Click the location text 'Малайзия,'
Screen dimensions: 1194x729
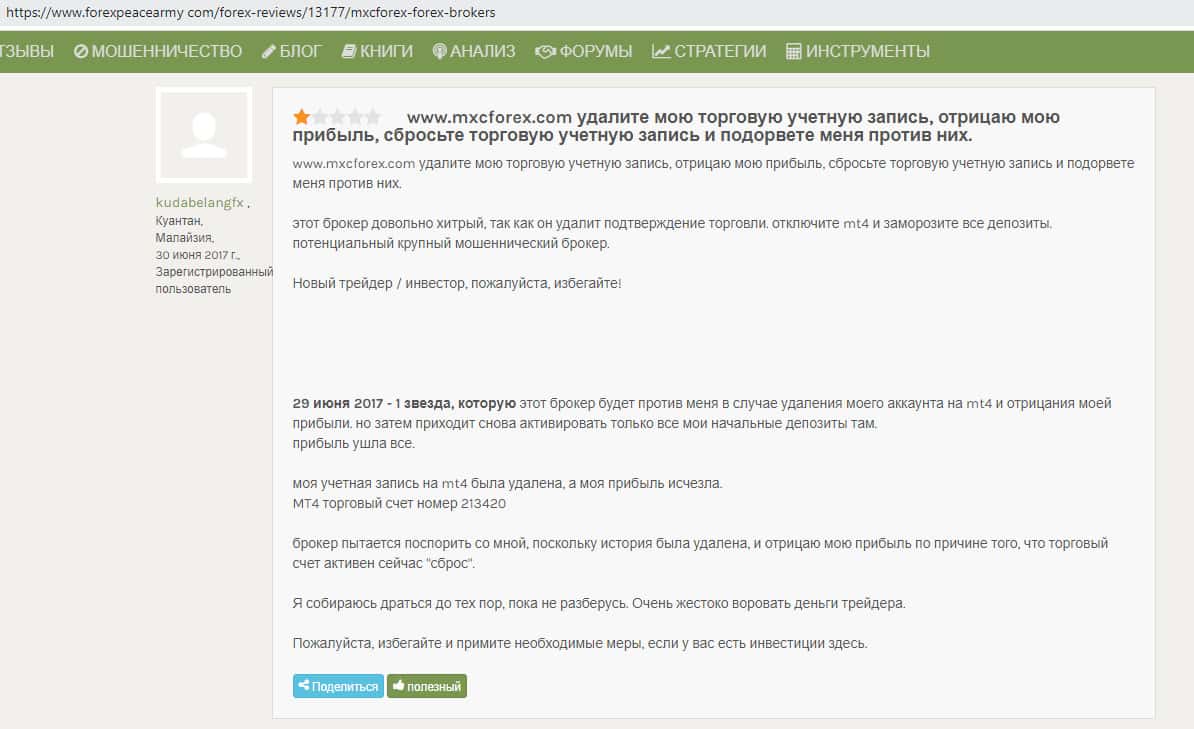[x=184, y=238]
